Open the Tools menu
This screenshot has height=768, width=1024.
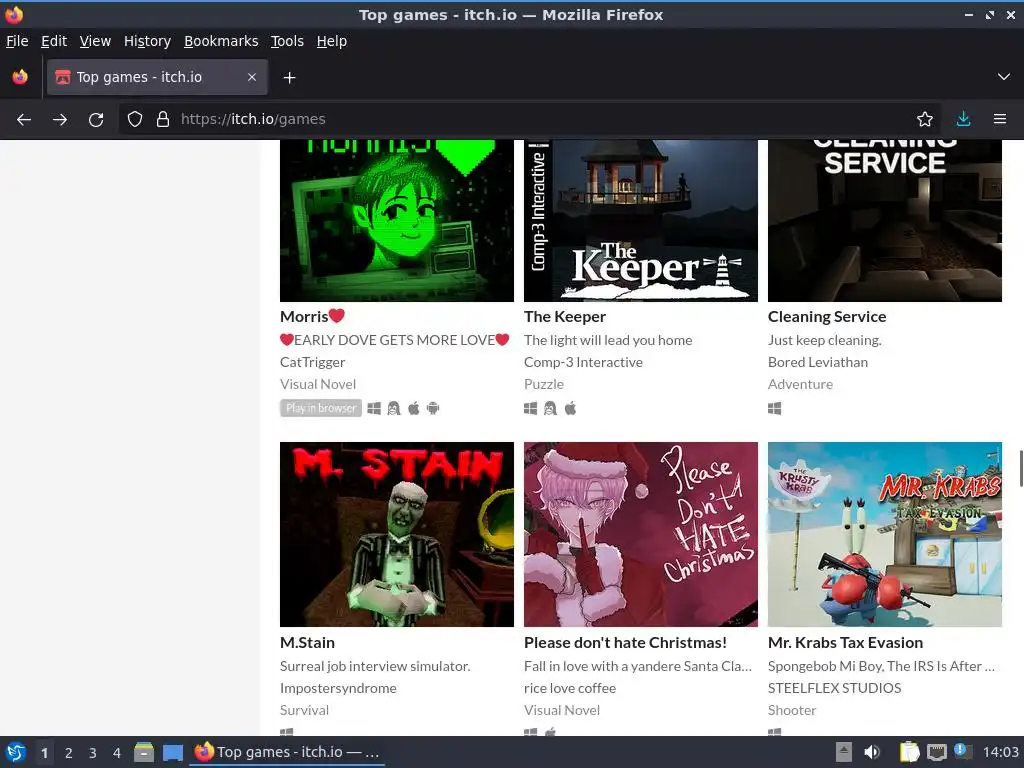pos(287,41)
